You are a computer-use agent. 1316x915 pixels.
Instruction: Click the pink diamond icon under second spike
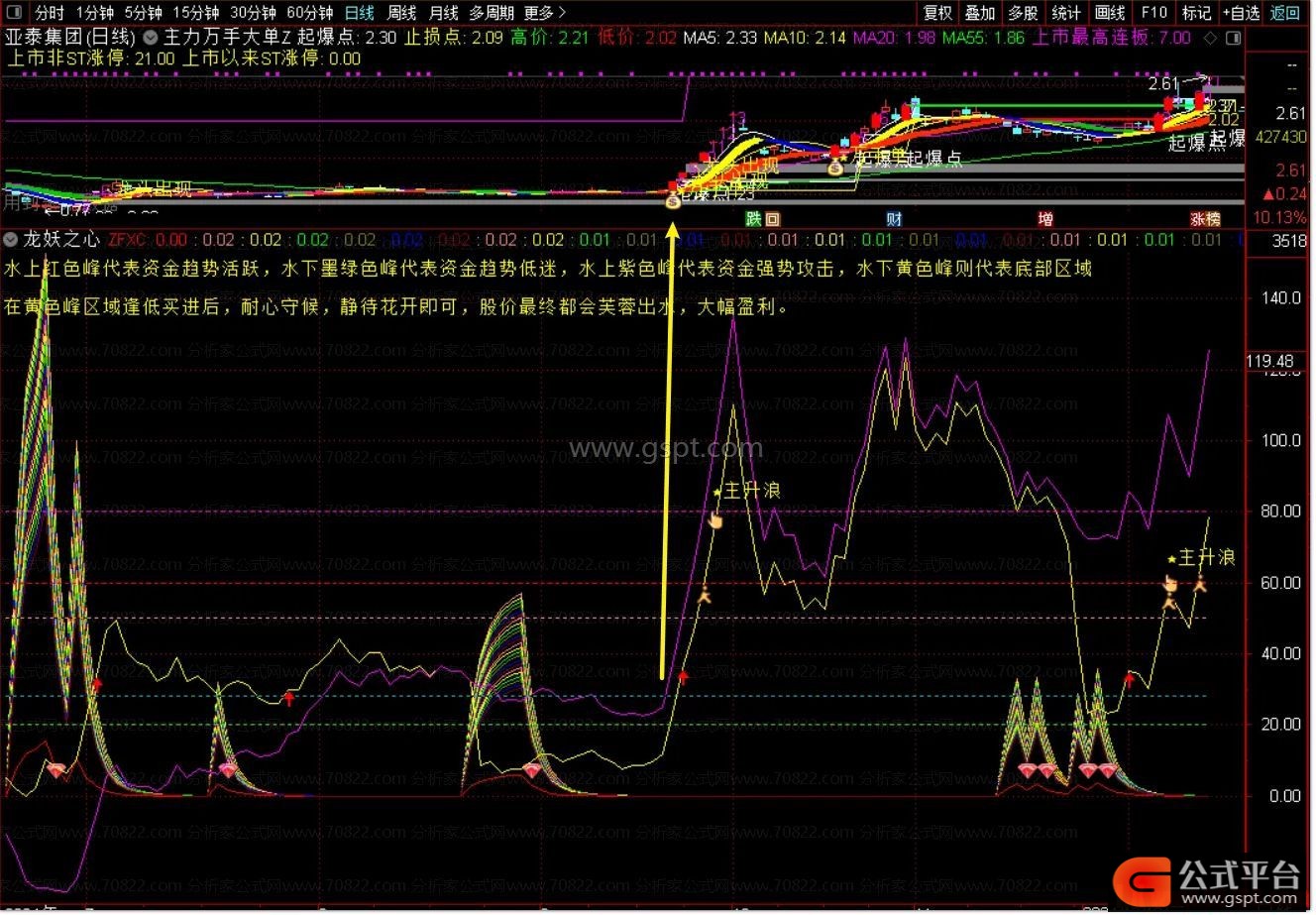229,769
